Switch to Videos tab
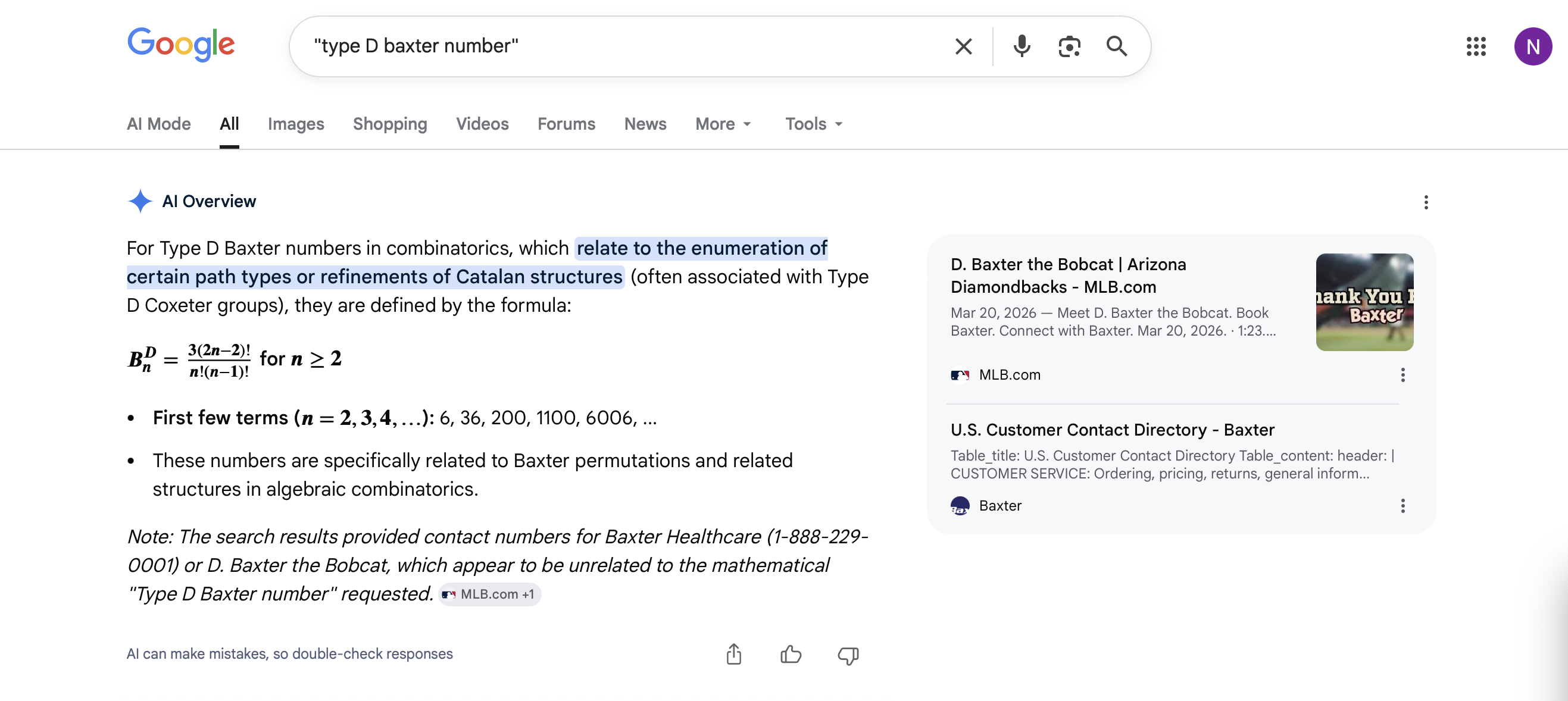Viewport: 1568px width, 701px height. (x=482, y=124)
